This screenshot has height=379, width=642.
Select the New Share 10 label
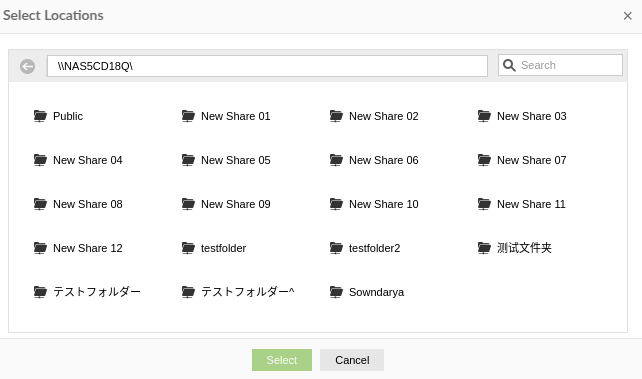(x=384, y=204)
